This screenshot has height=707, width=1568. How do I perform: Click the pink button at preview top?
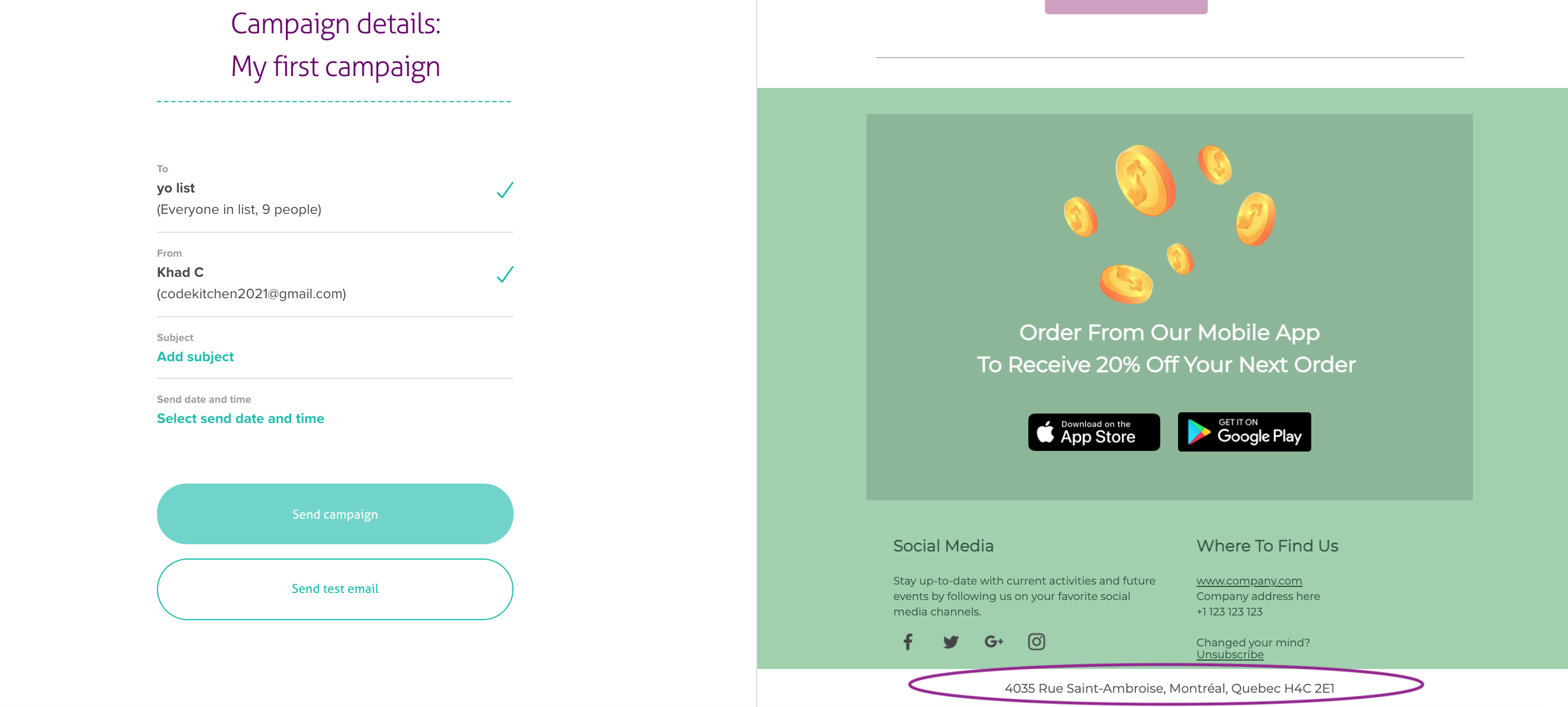point(1126,7)
